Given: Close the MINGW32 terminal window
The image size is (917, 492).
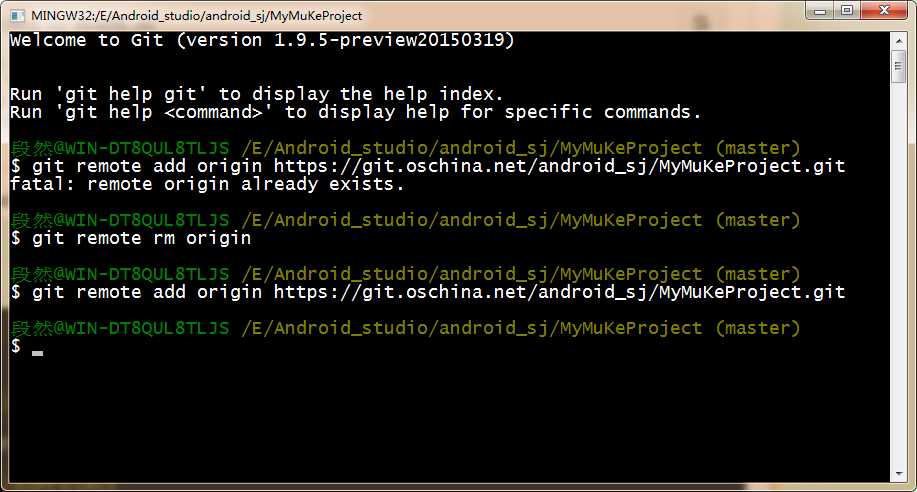Looking at the screenshot, I should point(884,11).
